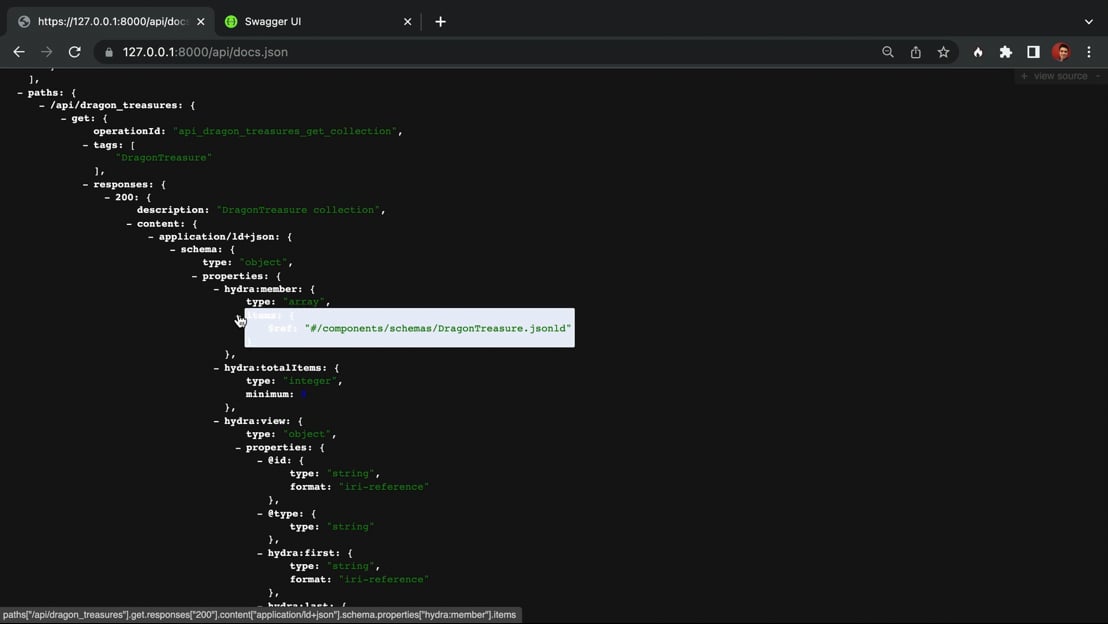
Task: Collapse the responses node
Action: (x=86, y=184)
